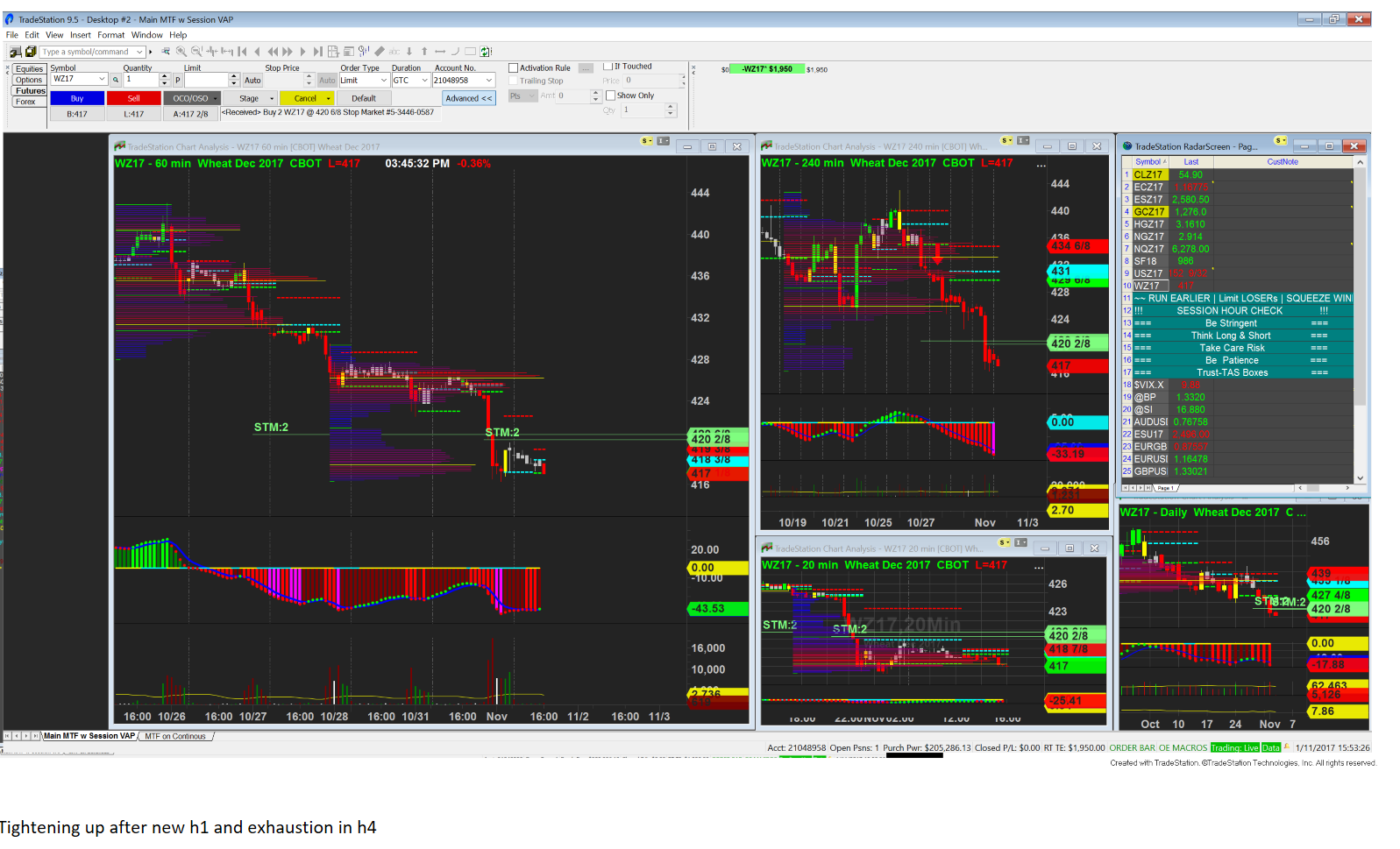Viewport: 1400px width, 849px height.
Task: Toggle the Show Only checkbox
Action: [611, 96]
